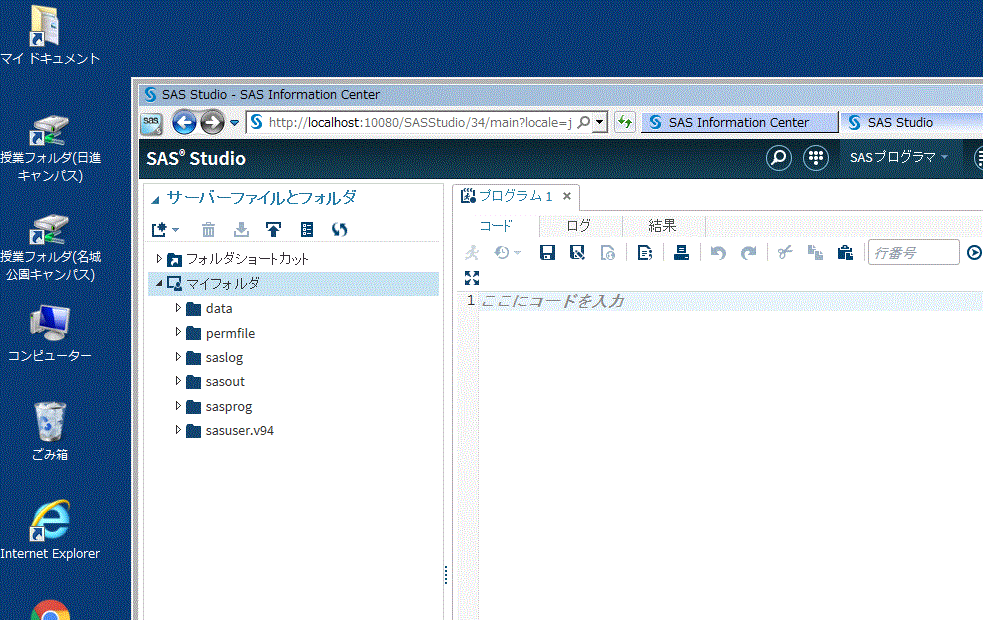Click the browser refresh arrows icon
Screen dimensions: 983x620
tap(625, 122)
